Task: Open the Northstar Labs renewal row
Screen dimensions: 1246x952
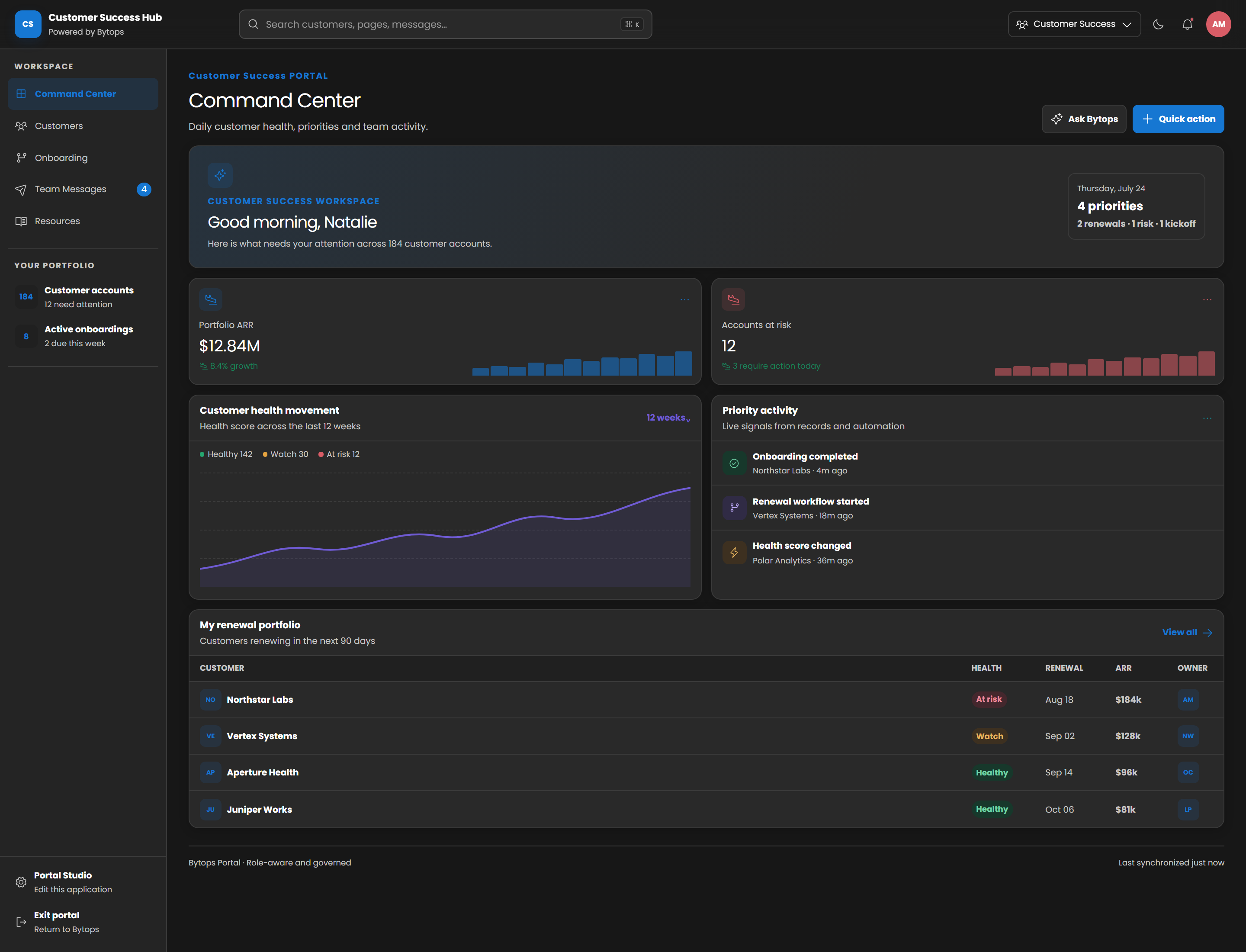Action: [706, 700]
